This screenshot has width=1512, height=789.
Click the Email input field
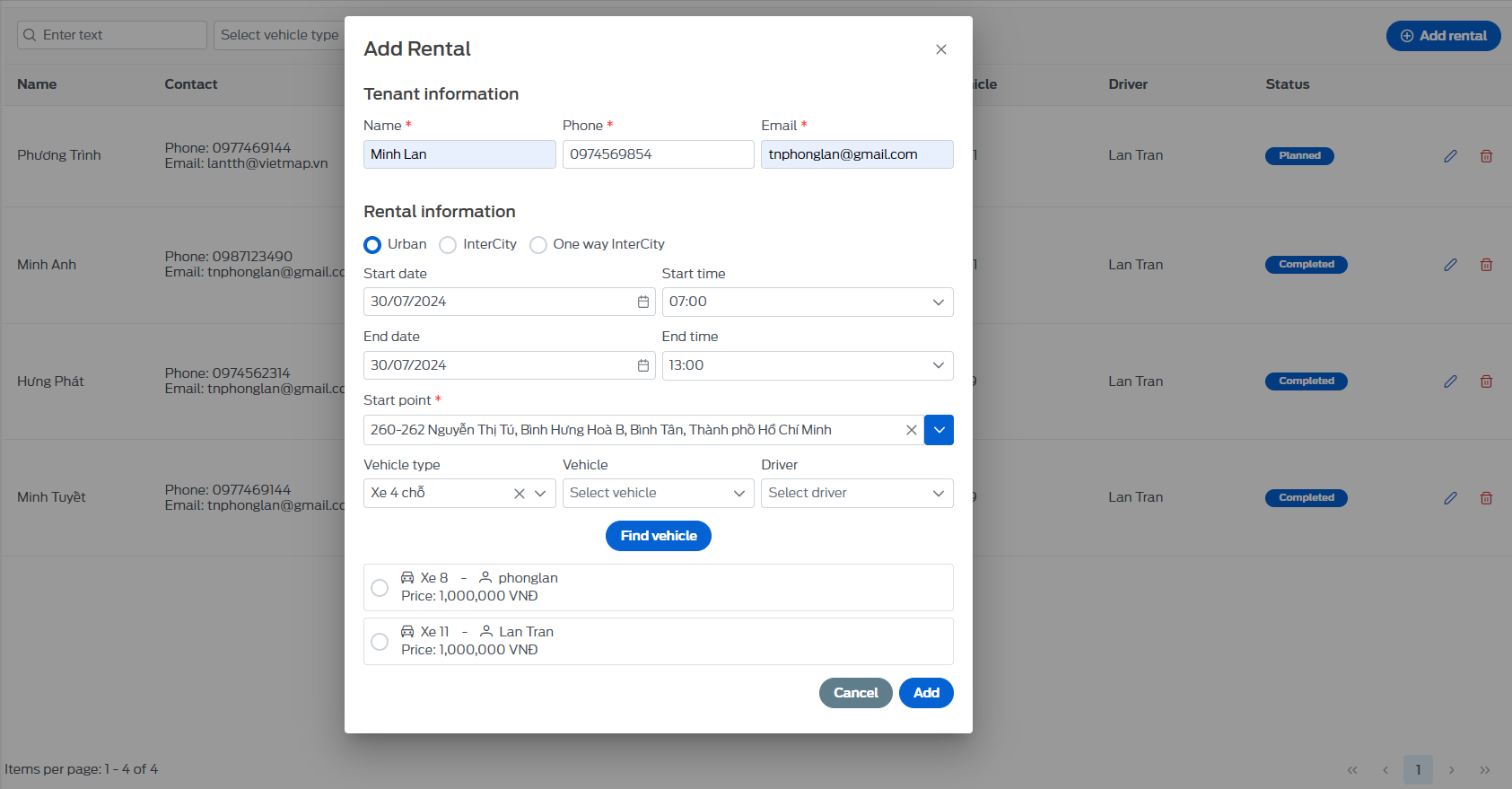857,154
